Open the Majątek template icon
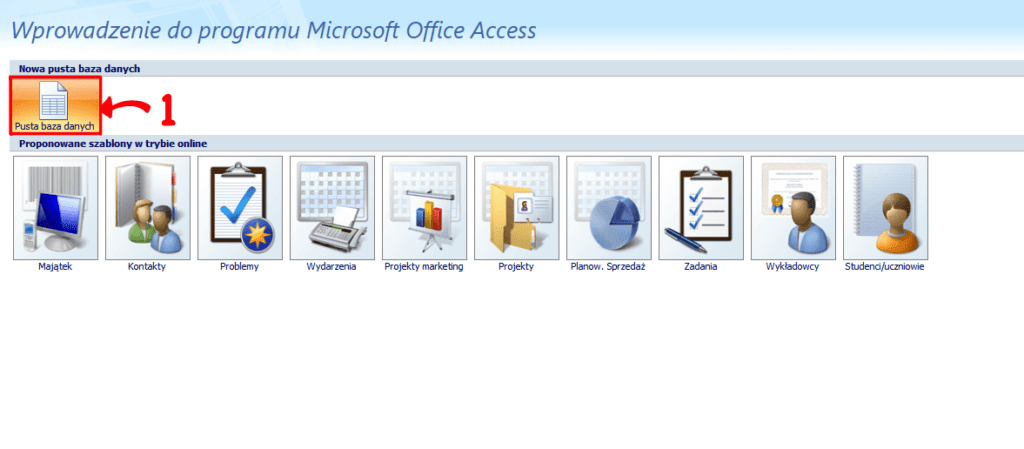1024x449 pixels. (56, 208)
